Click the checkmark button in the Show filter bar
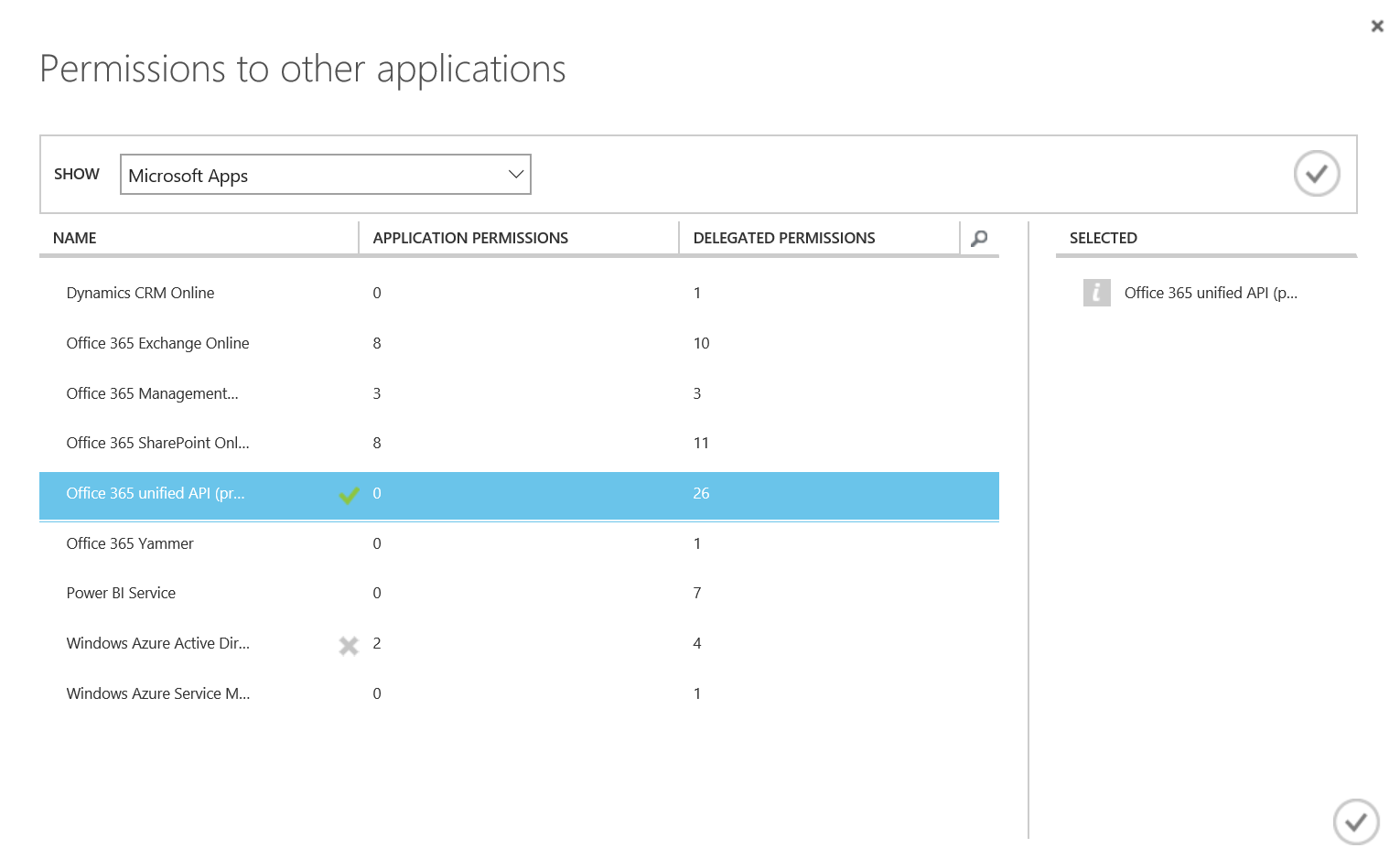Viewport: 1400px width, 848px height. pos(1317,174)
